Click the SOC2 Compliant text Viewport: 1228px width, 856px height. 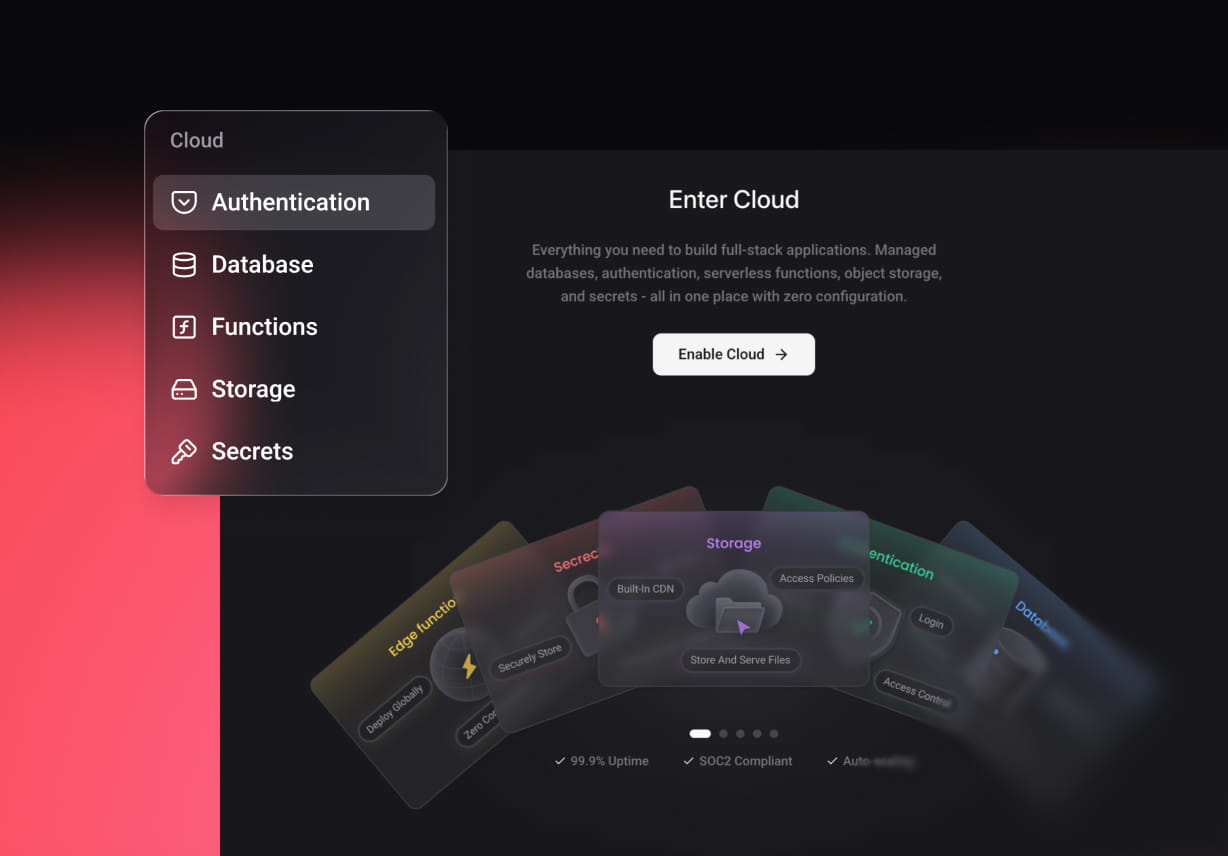[x=746, y=761]
